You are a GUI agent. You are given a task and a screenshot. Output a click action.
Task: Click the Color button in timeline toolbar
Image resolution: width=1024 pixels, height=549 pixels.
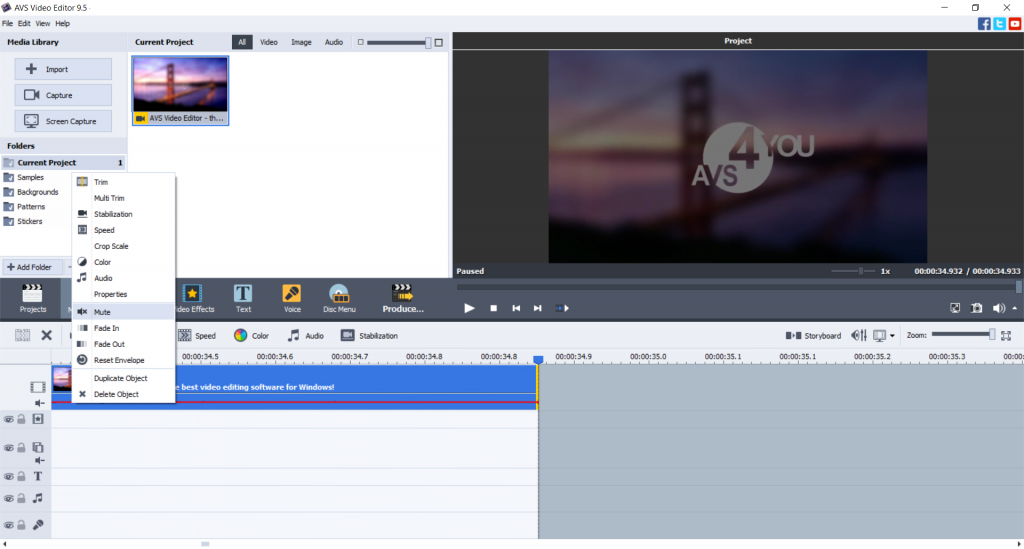252,336
